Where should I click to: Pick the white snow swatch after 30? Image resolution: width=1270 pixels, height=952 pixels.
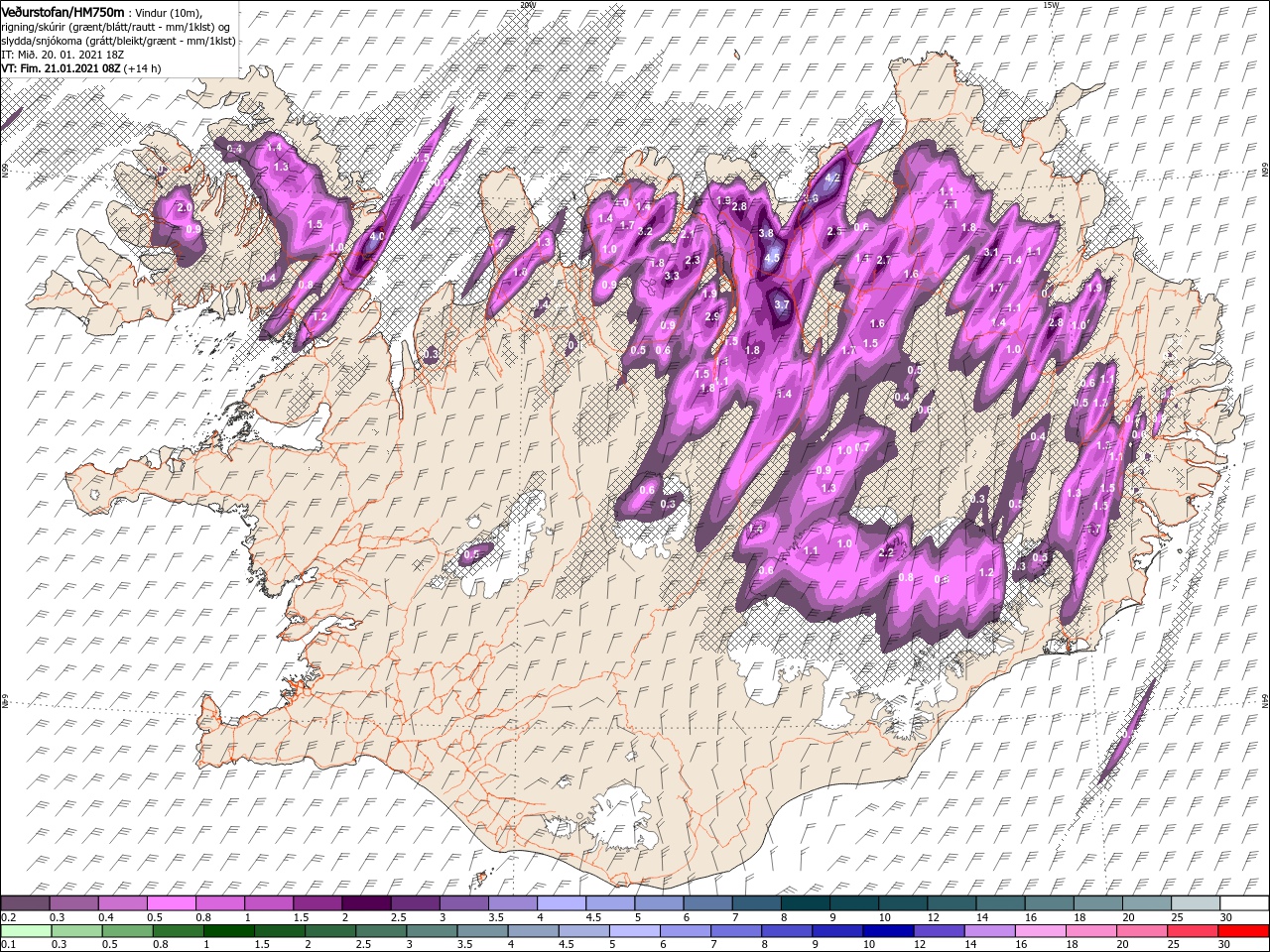point(1244,903)
